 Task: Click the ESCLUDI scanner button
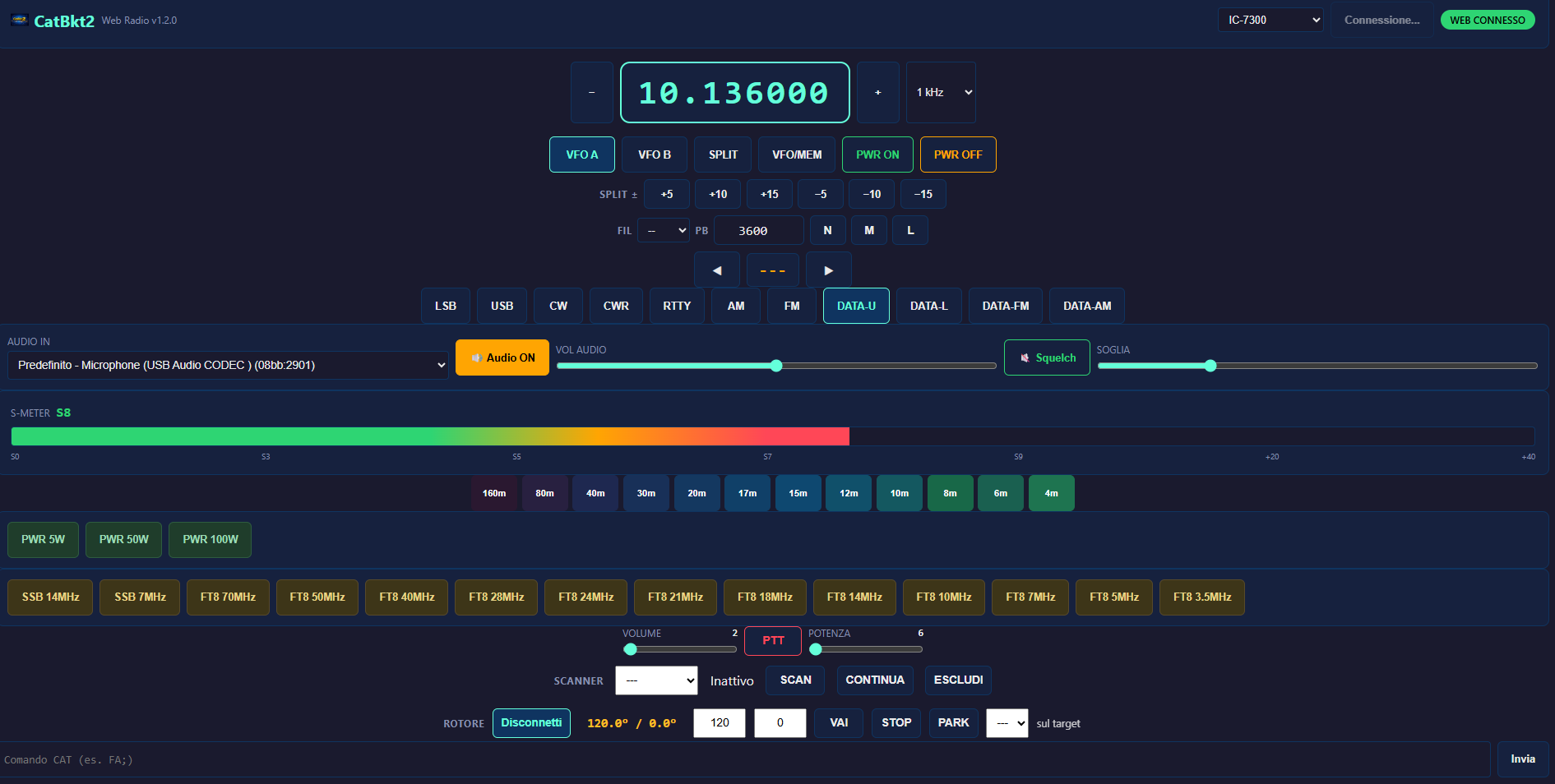tap(959, 680)
